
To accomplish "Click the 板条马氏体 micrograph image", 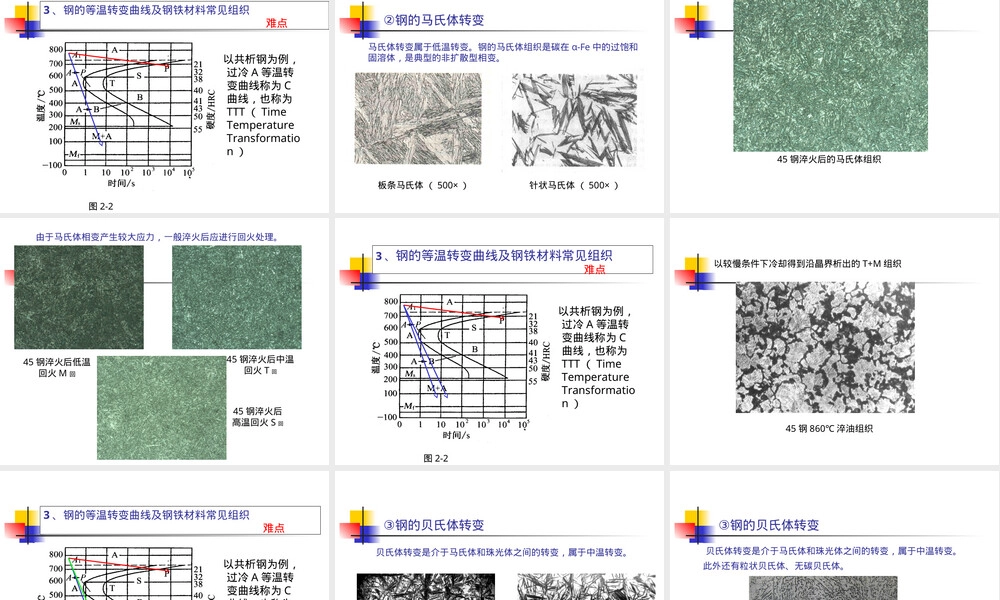I will point(418,119).
